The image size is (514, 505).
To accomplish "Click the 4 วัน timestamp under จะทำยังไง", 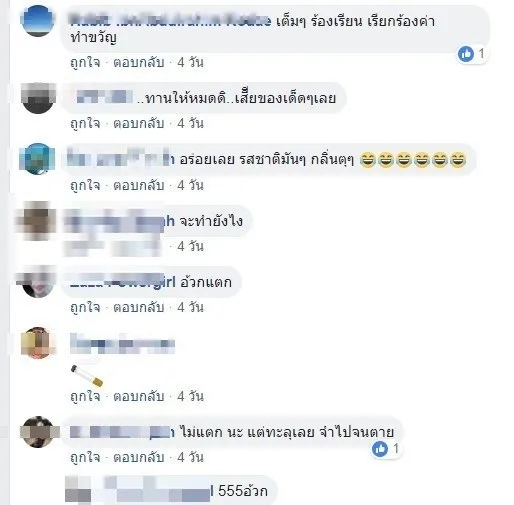I will coord(190,246).
